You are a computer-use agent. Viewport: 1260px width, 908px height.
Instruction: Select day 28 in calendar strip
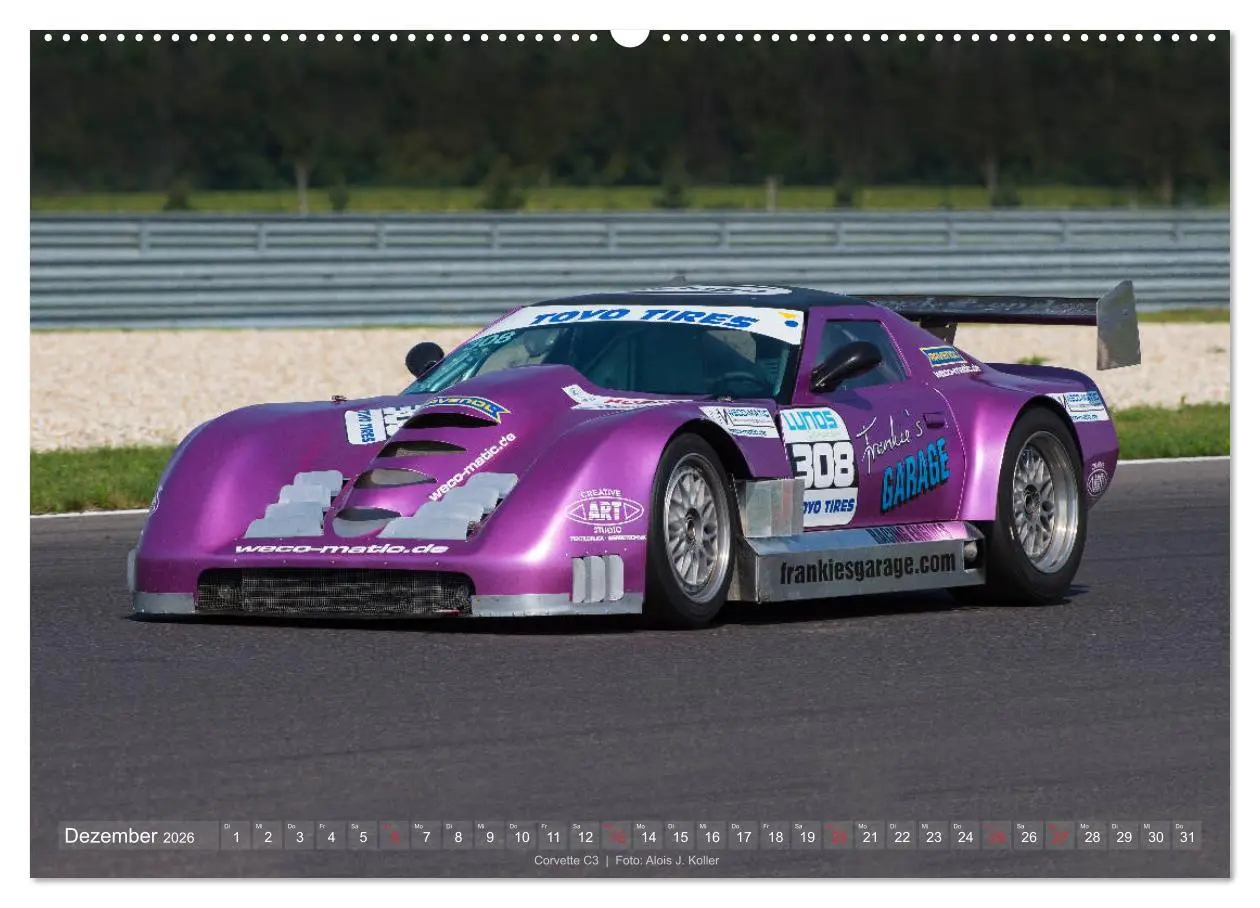tap(1092, 836)
